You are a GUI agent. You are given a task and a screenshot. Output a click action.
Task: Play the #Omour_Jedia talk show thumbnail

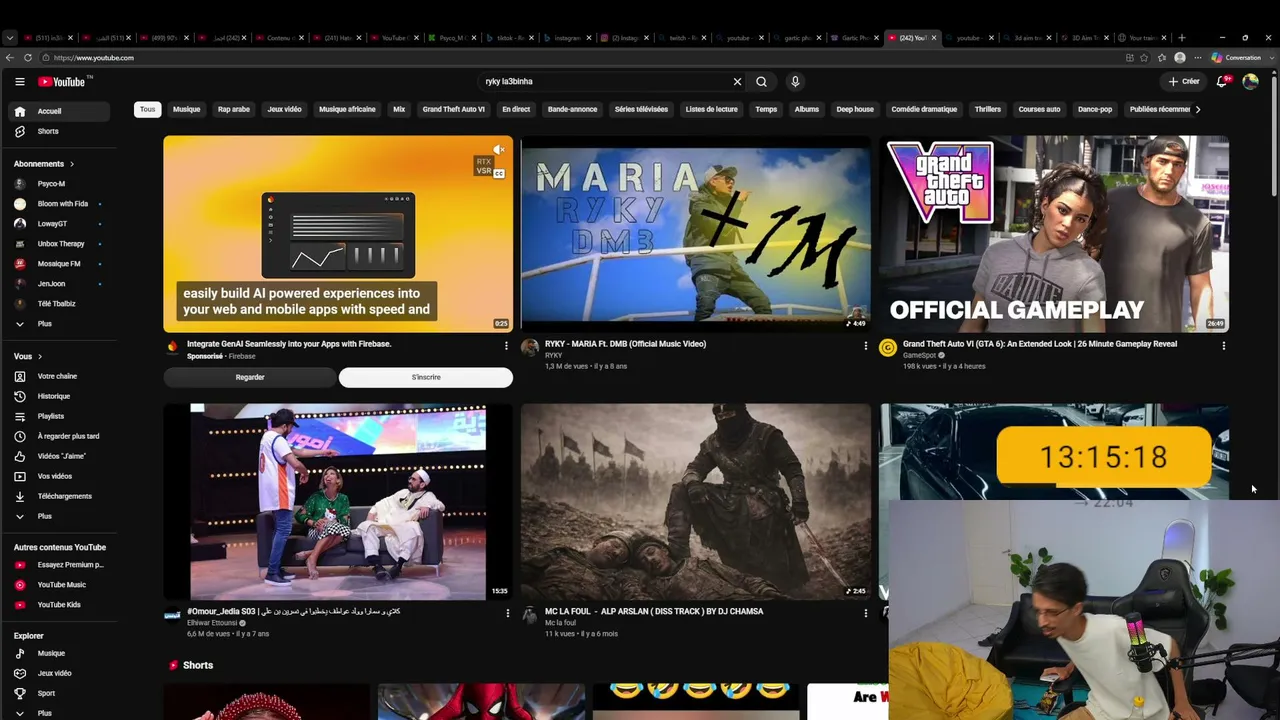[x=338, y=501]
